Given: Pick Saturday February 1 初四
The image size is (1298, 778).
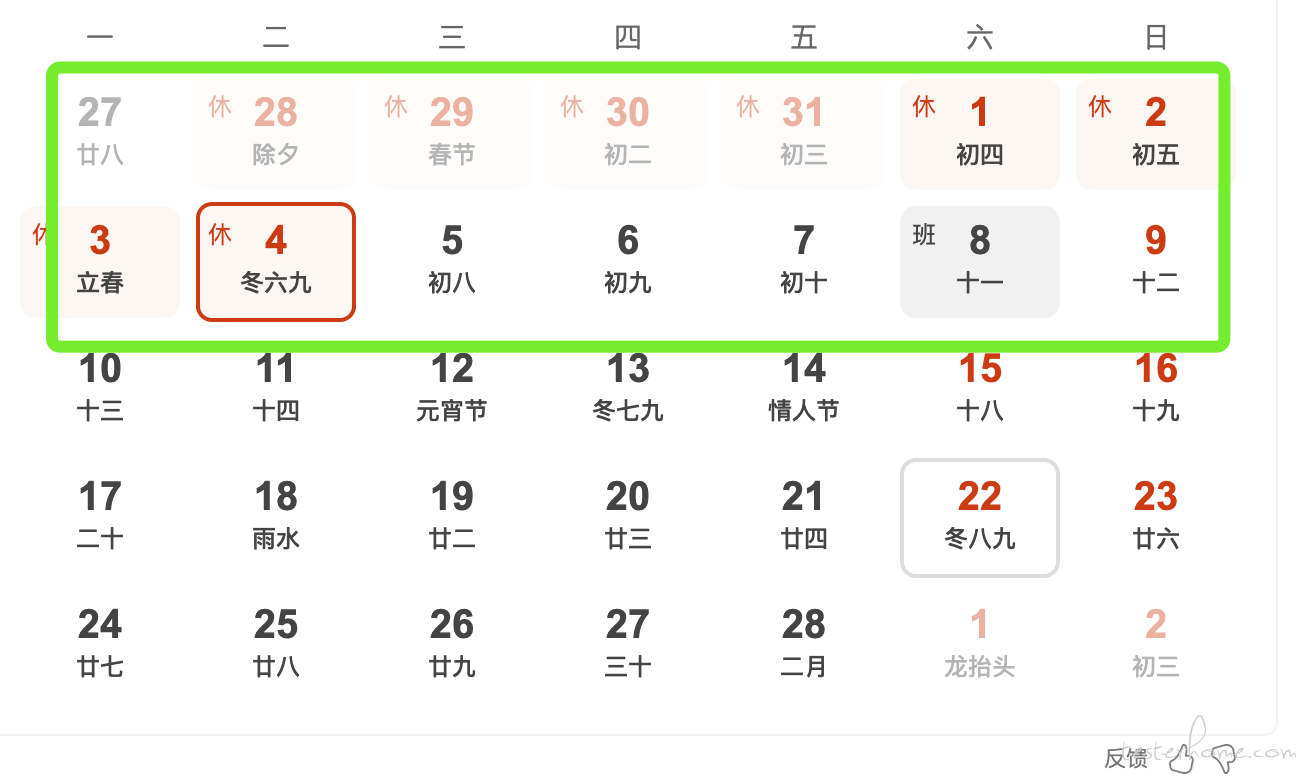Looking at the screenshot, I should 980,134.
